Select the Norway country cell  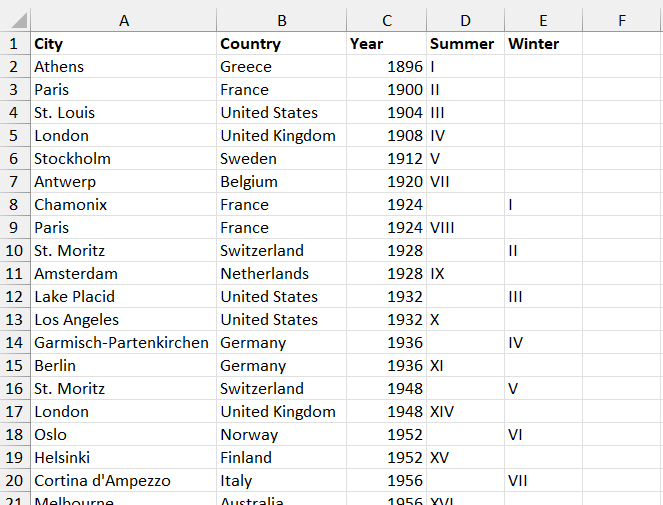[281, 435]
